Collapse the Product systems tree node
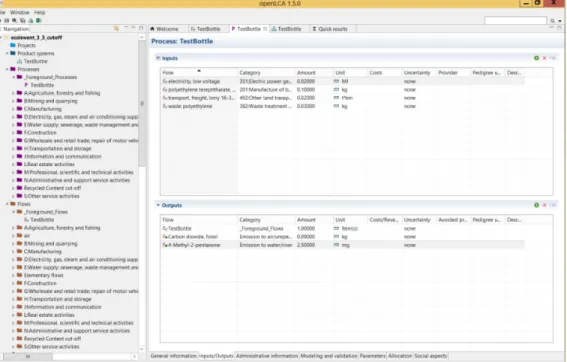Screen dimensions: 567x362 (7, 53)
